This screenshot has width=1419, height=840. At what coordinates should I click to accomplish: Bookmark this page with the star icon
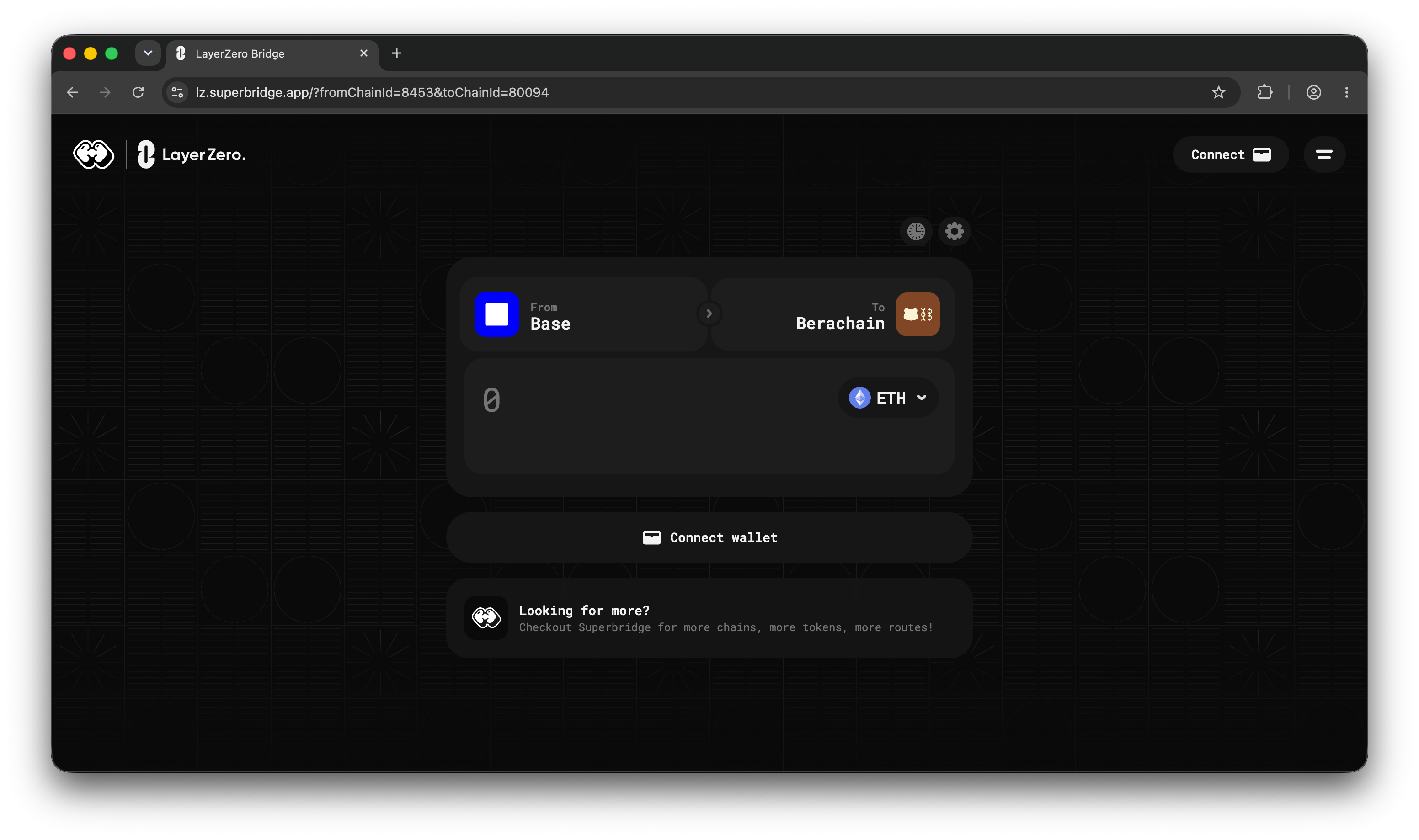point(1218,92)
